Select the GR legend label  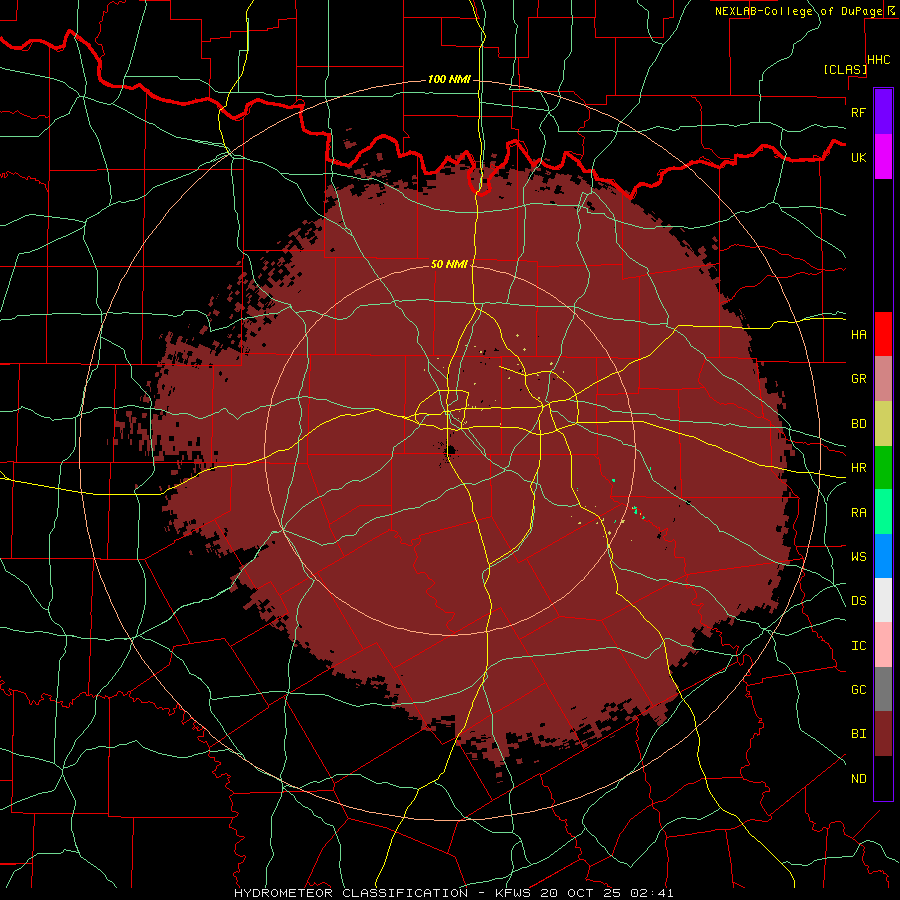tap(858, 379)
